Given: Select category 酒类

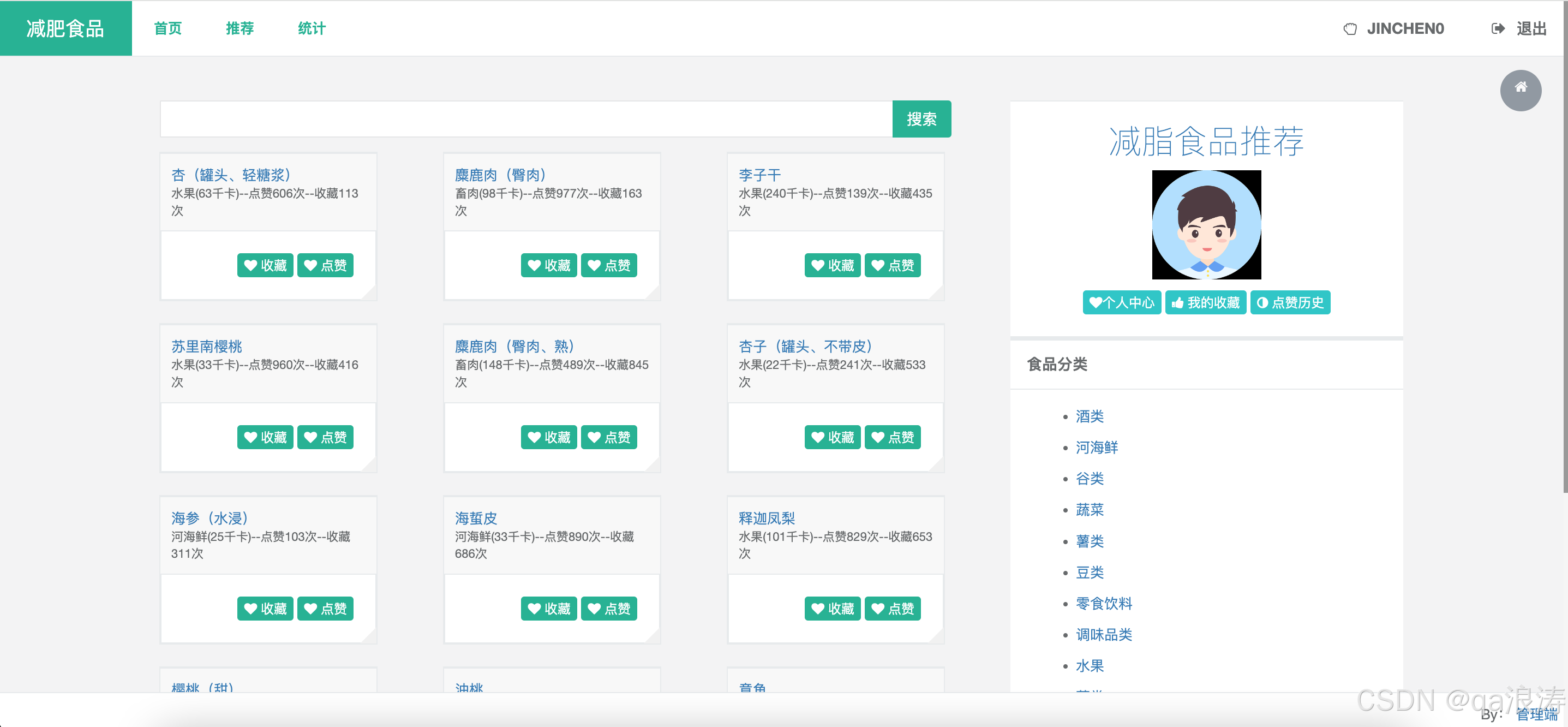Looking at the screenshot, I should pyautogui.click(x=1089, y=416).
